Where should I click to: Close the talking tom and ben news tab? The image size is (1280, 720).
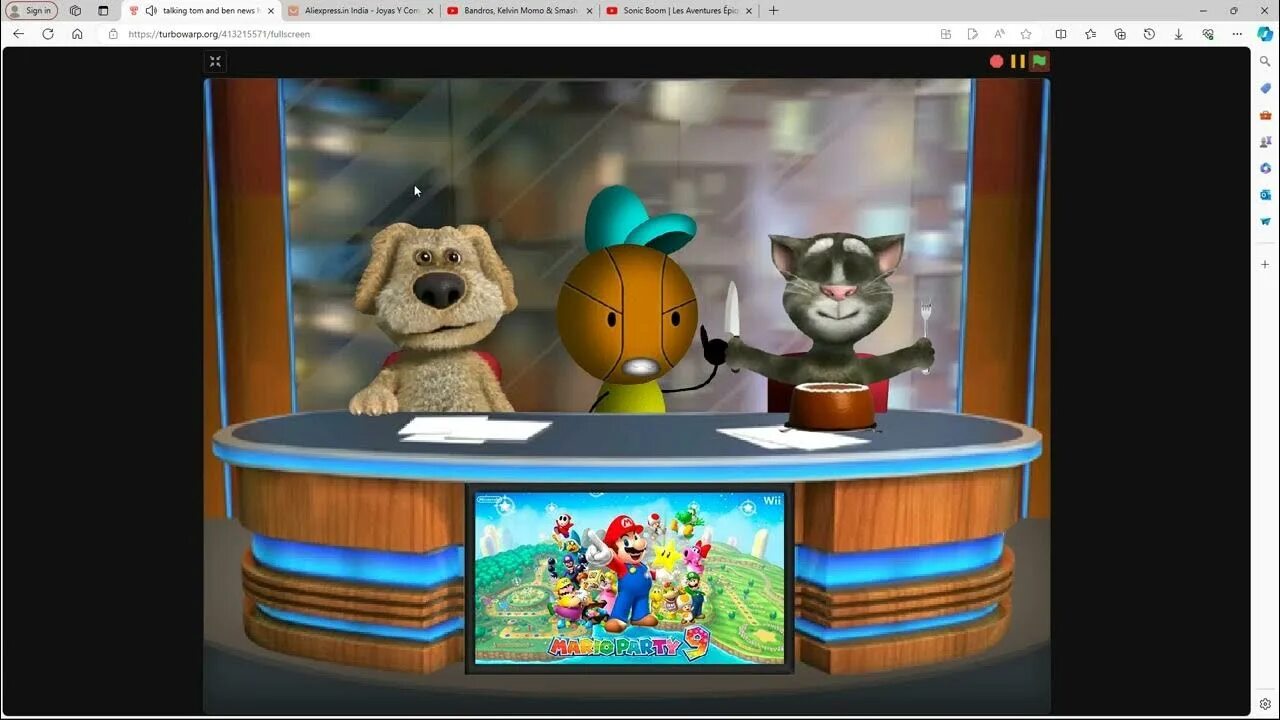(271, 11)
